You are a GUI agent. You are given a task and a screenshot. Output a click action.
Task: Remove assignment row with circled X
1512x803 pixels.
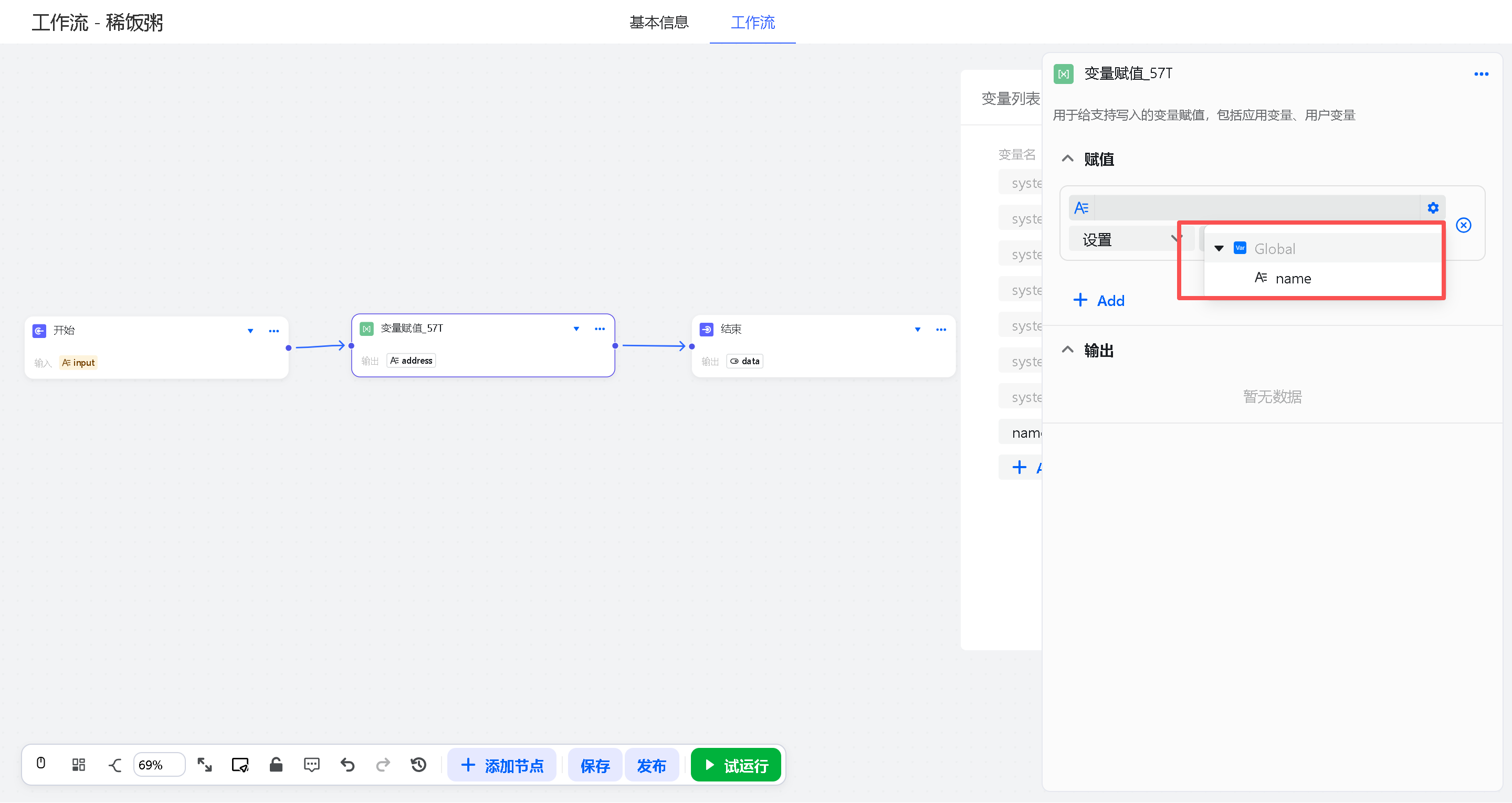[1463, 225]
